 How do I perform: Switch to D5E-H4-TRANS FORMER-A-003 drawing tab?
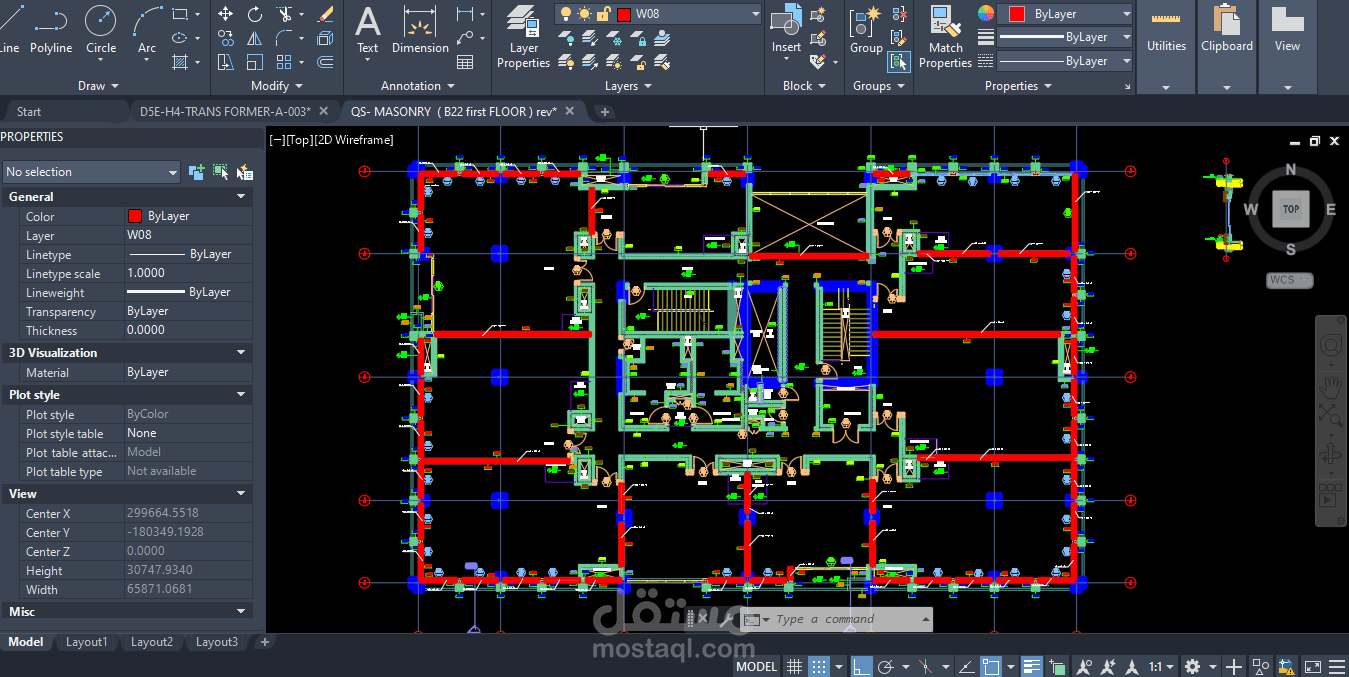(225, 112)
